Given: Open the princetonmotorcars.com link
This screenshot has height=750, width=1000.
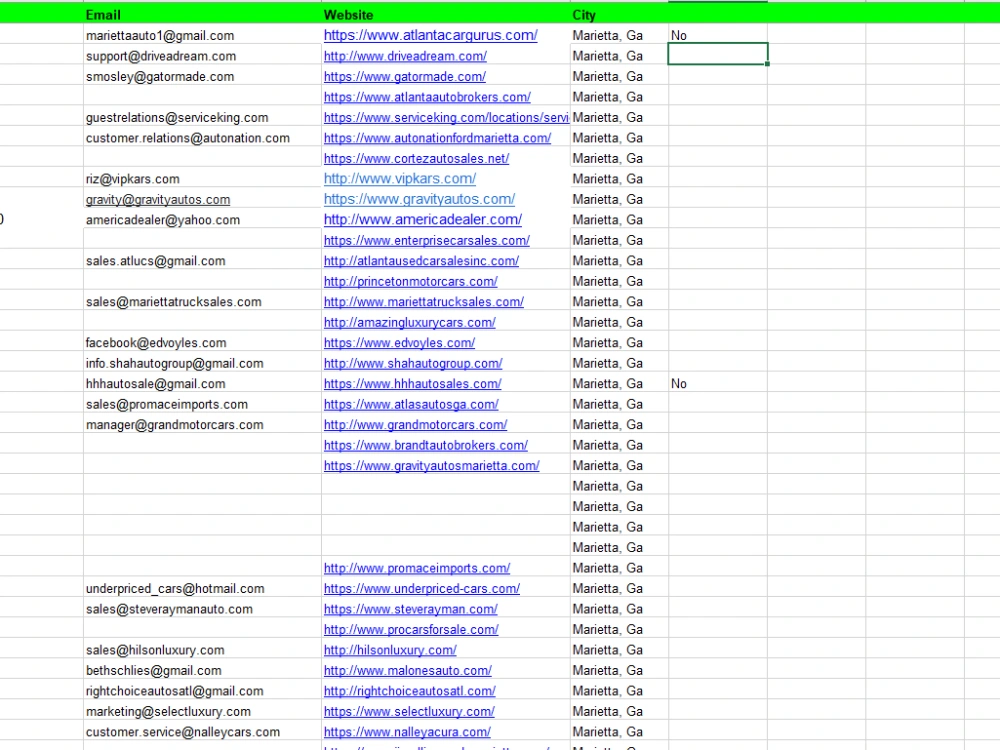Looking at the screenshot, I should [410, 281].
